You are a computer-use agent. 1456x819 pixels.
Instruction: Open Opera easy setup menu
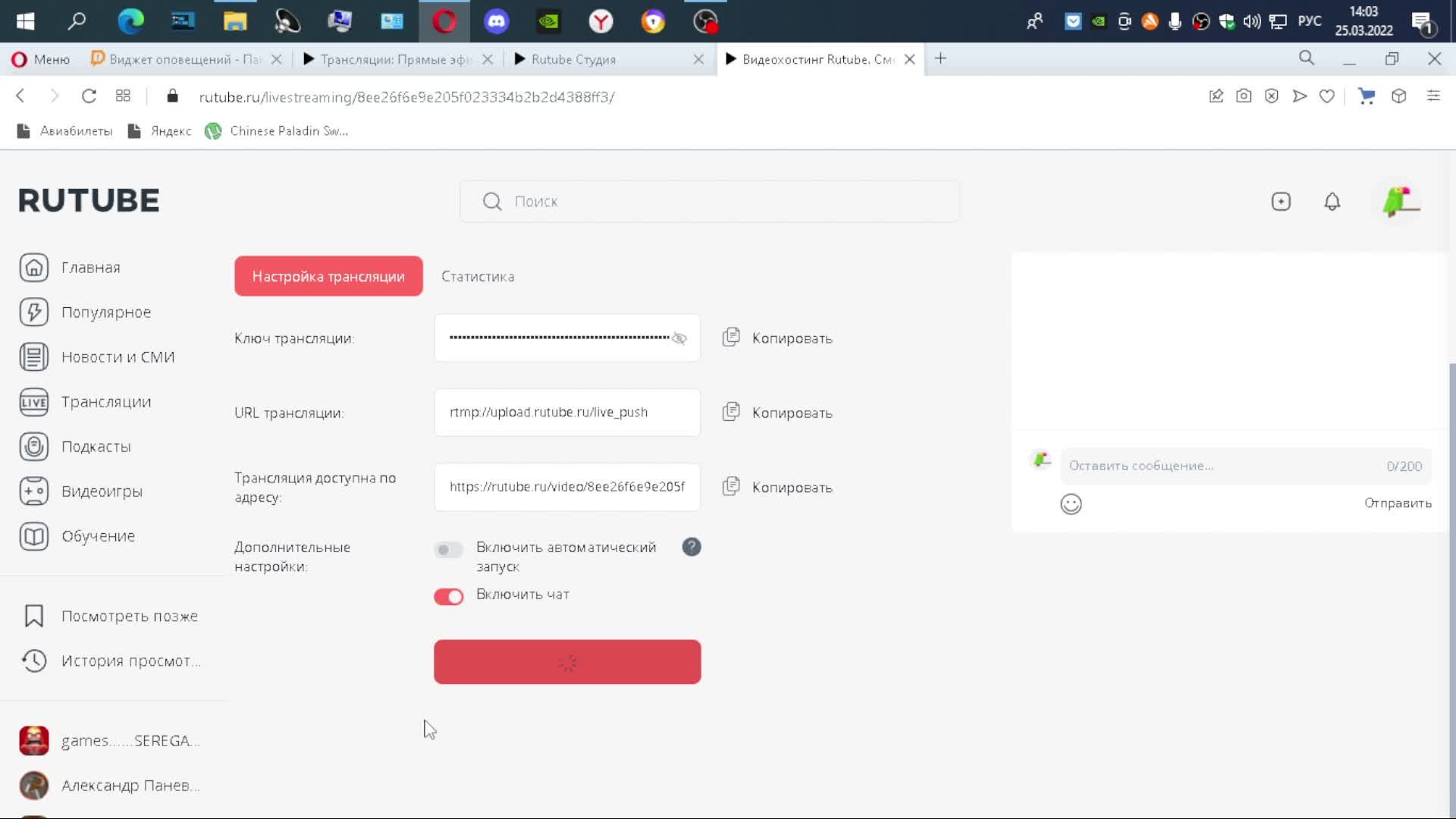tap(1433, 96)
